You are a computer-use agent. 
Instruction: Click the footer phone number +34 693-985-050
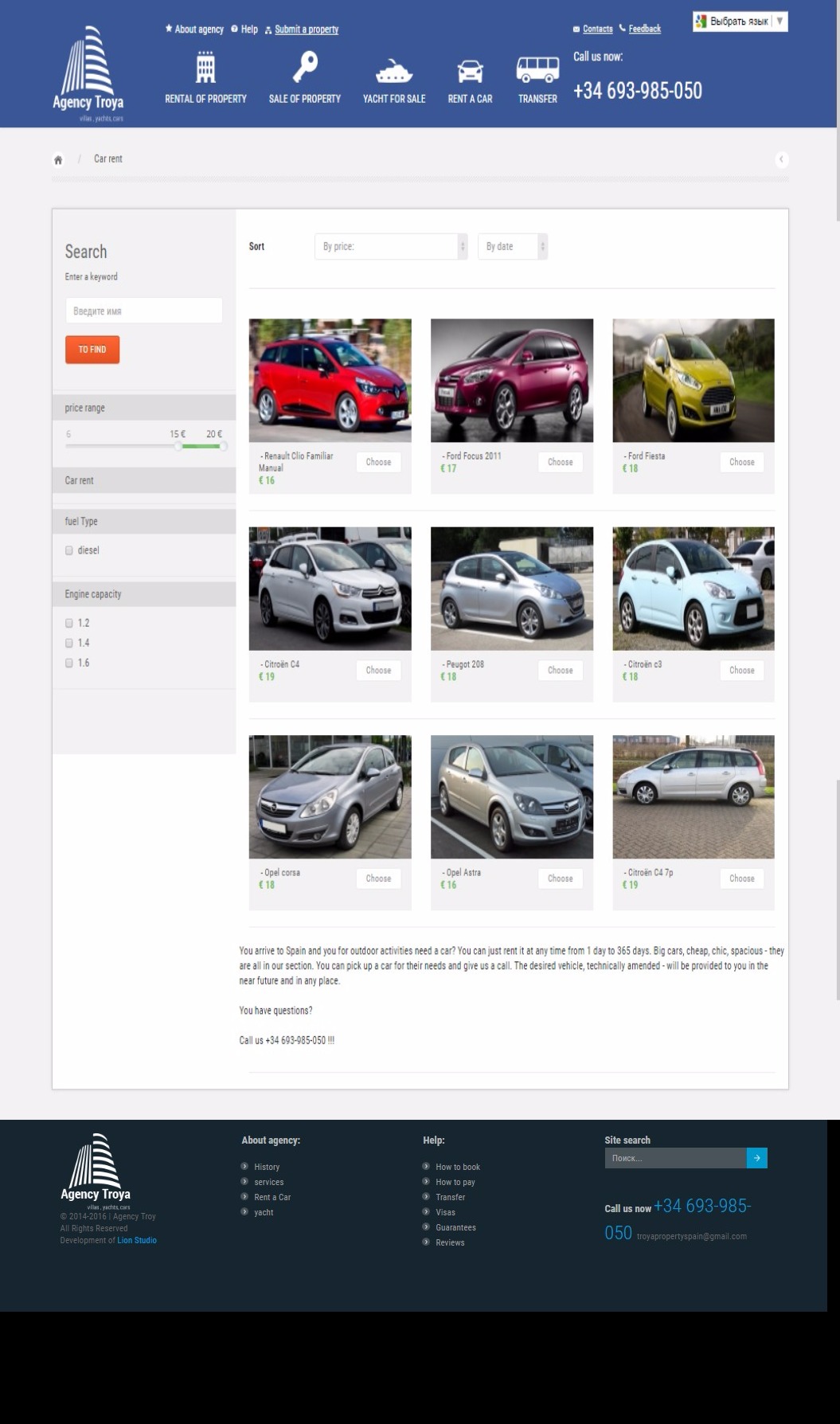coord(678,1219)
